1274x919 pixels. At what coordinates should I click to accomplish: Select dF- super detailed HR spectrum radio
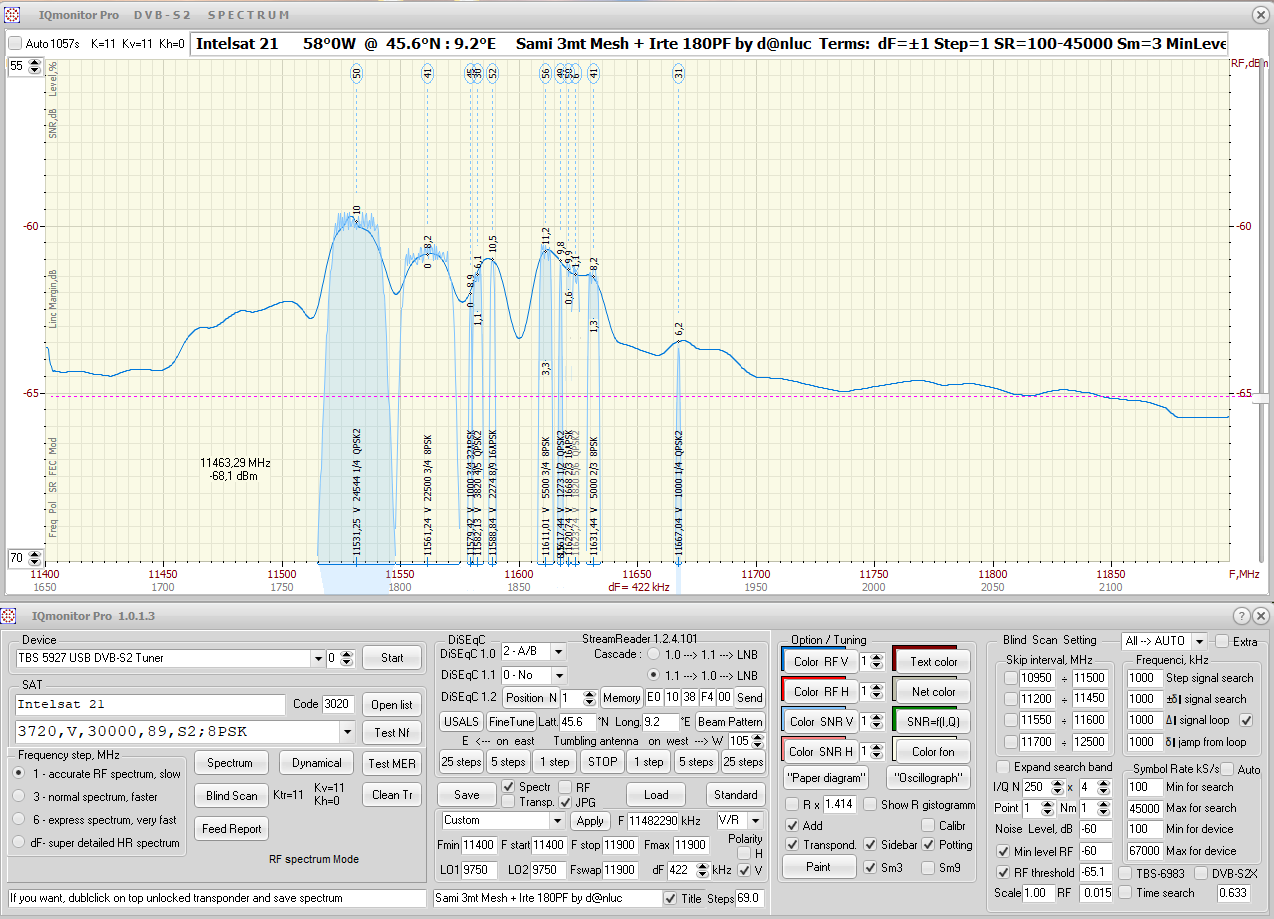click(x=19, y=843)
